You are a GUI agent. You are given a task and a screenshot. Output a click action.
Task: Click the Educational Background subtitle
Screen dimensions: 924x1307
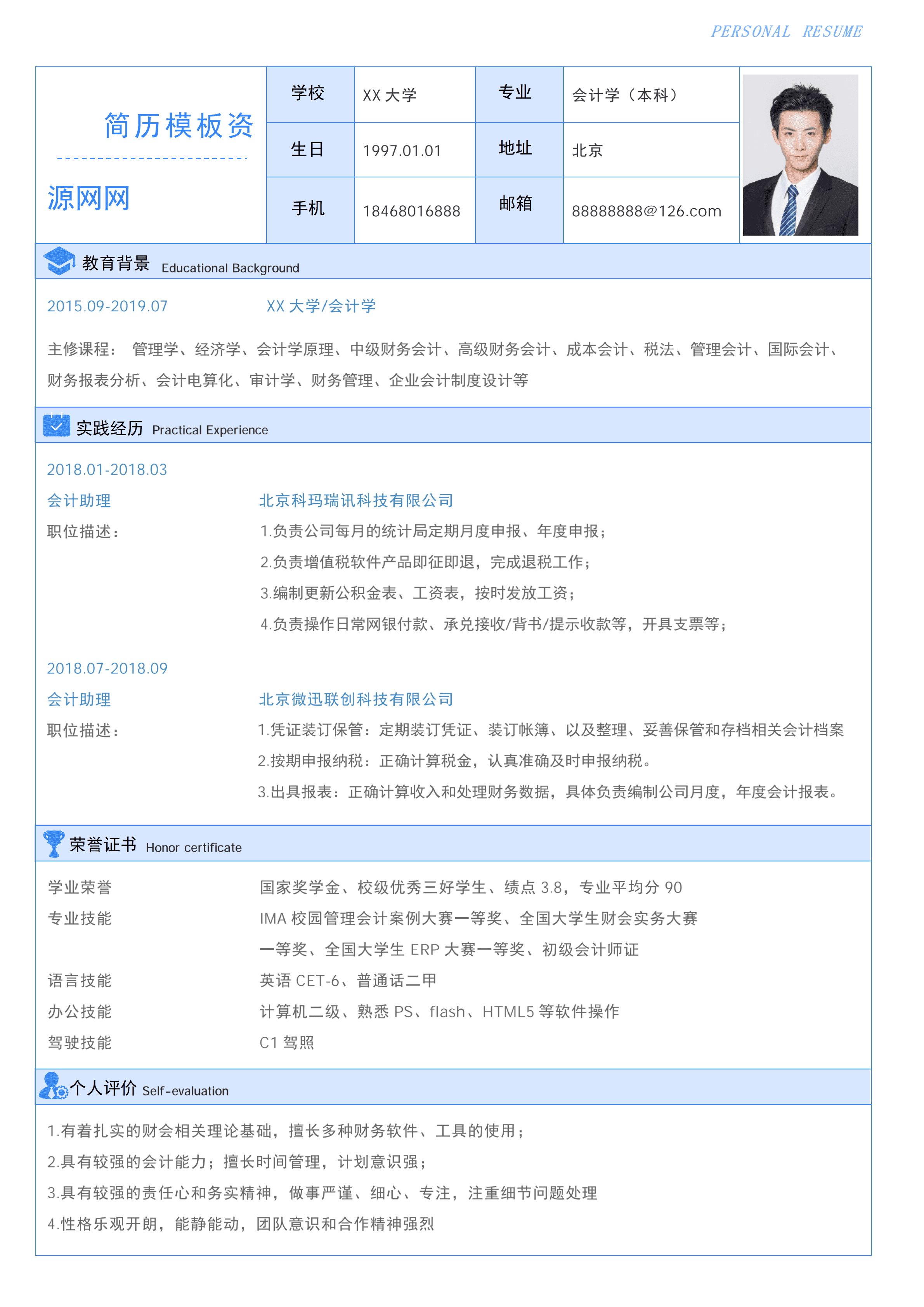tap(230, 268)
